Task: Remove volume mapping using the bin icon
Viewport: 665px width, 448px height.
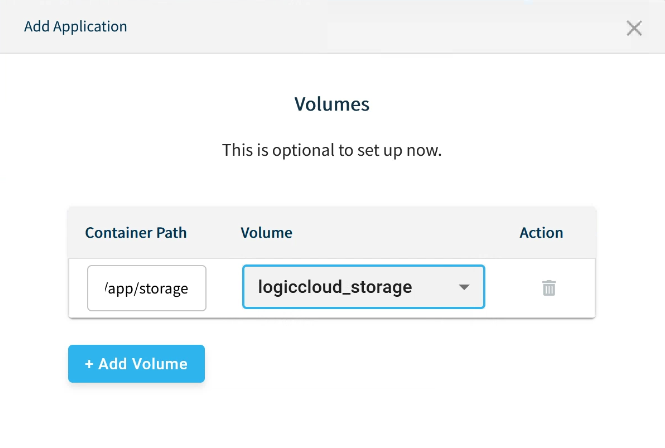Action: click(x=549, y=288)
